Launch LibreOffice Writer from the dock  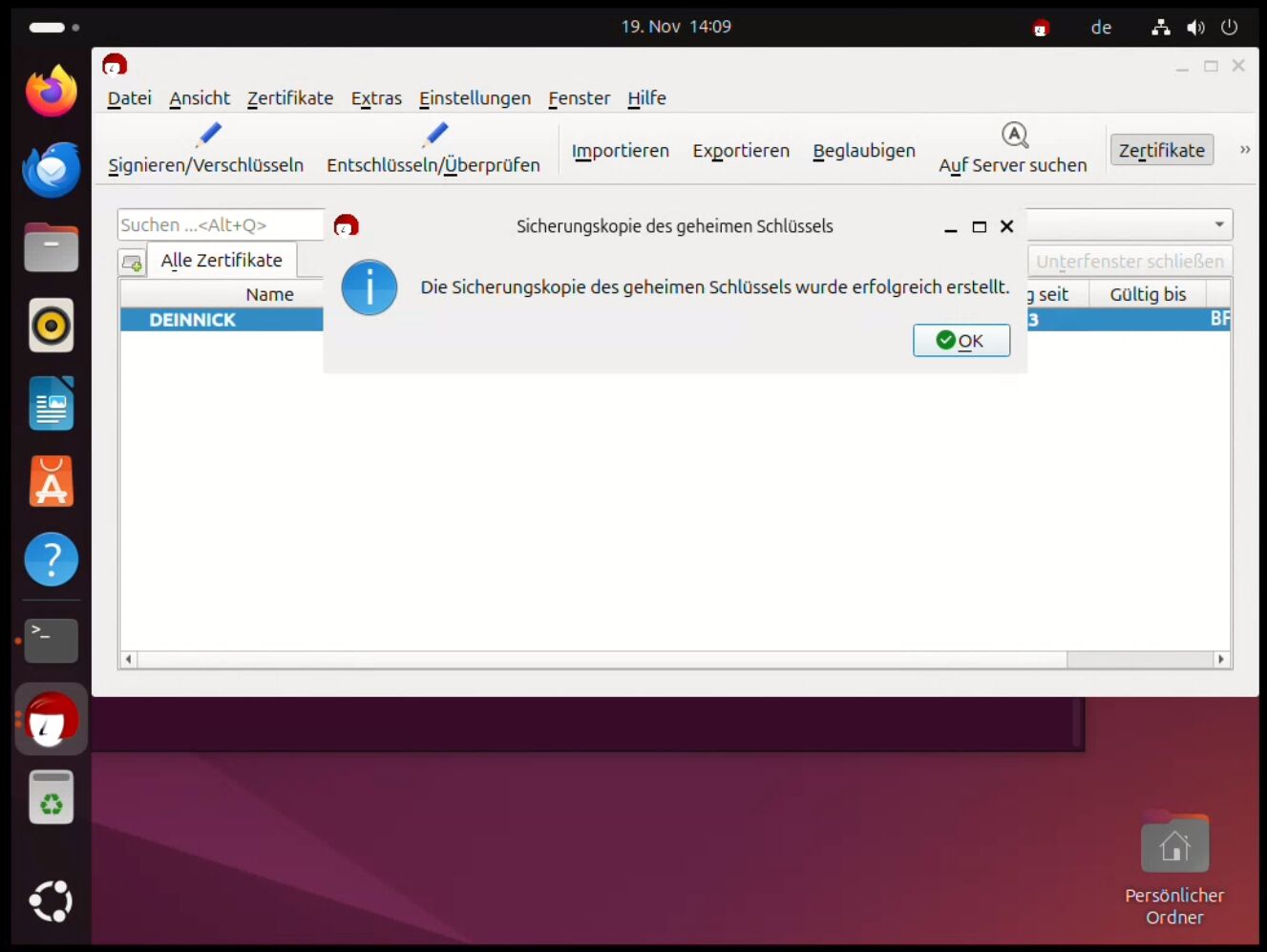pyautogui.click(x=51, y=404)
